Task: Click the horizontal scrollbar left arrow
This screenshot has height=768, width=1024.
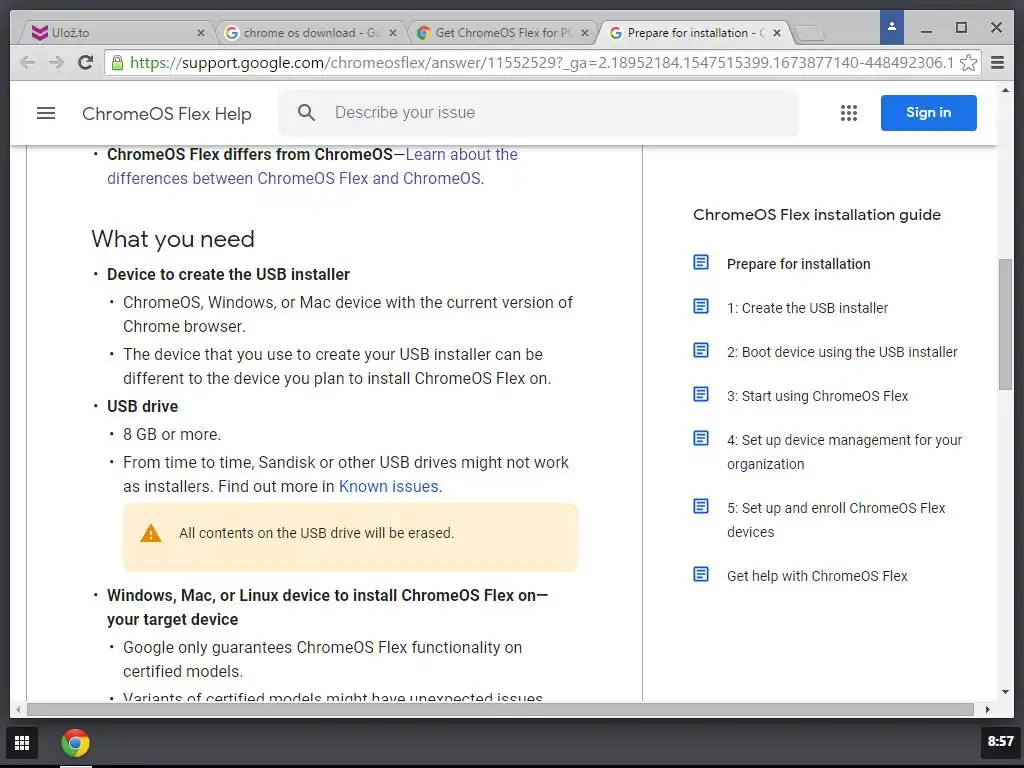Action: 18,709
